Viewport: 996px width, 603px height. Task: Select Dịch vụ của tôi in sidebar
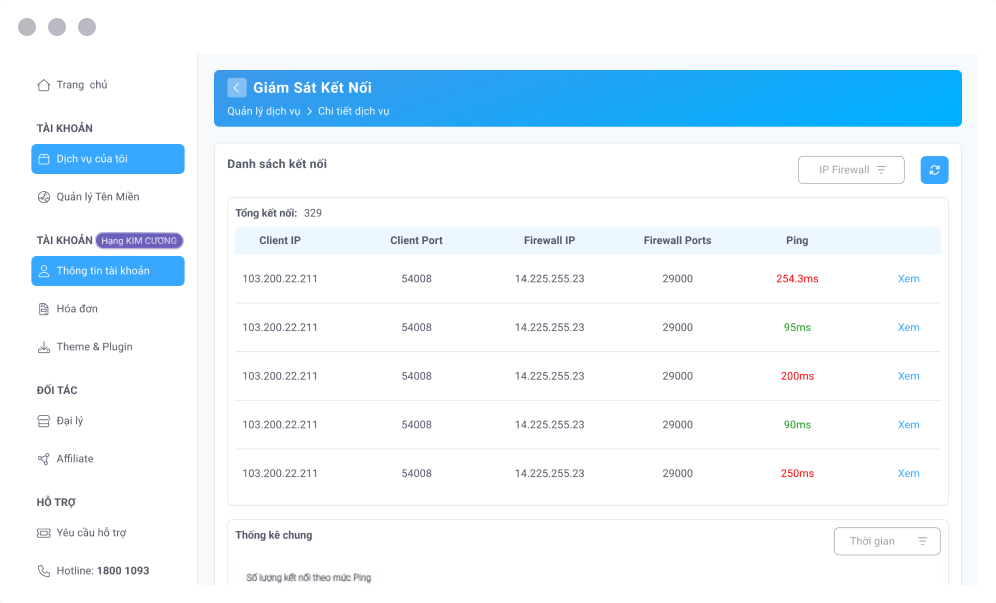tap(108, 159)
